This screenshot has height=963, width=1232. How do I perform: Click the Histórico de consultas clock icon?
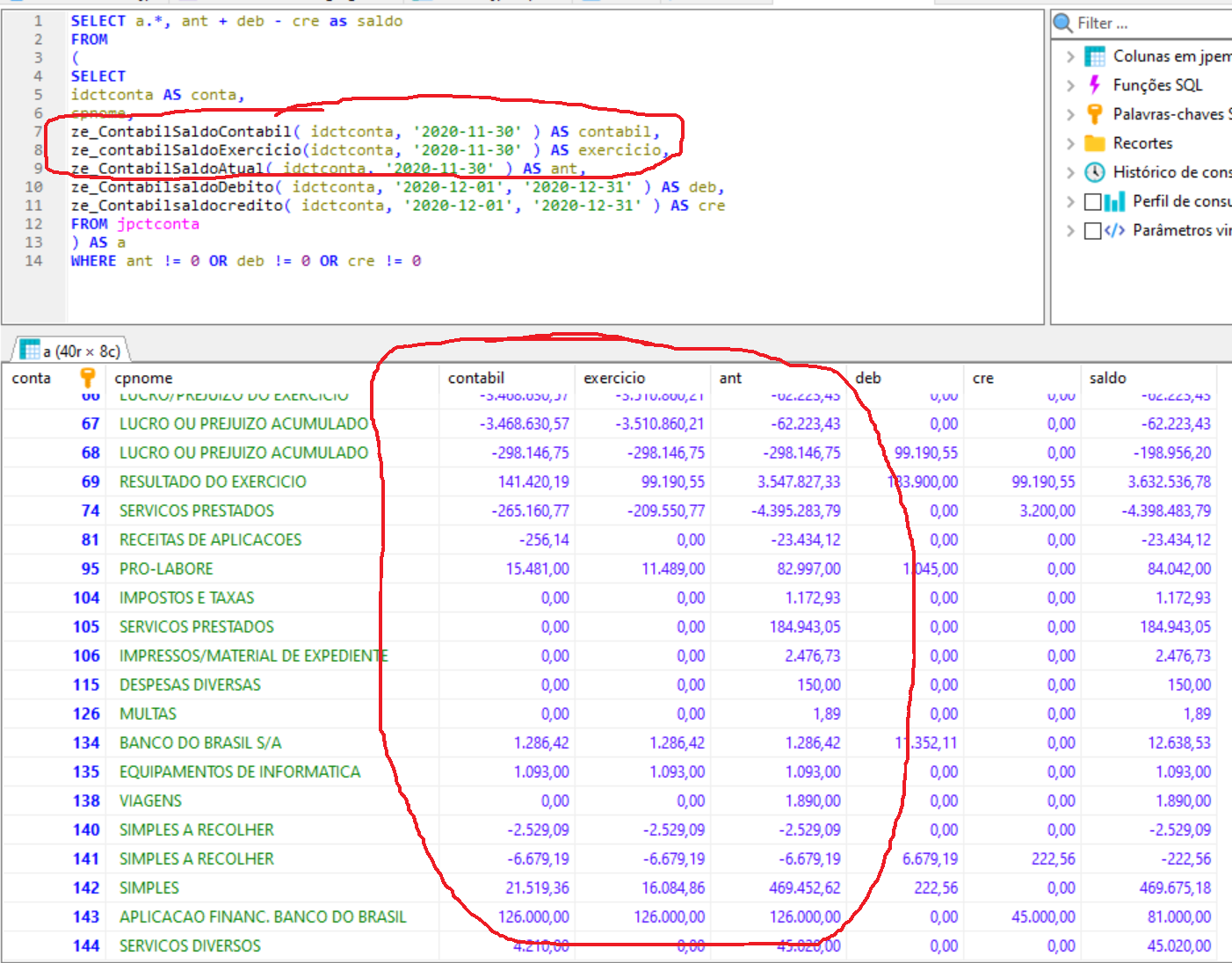(x=1095, y=172)
